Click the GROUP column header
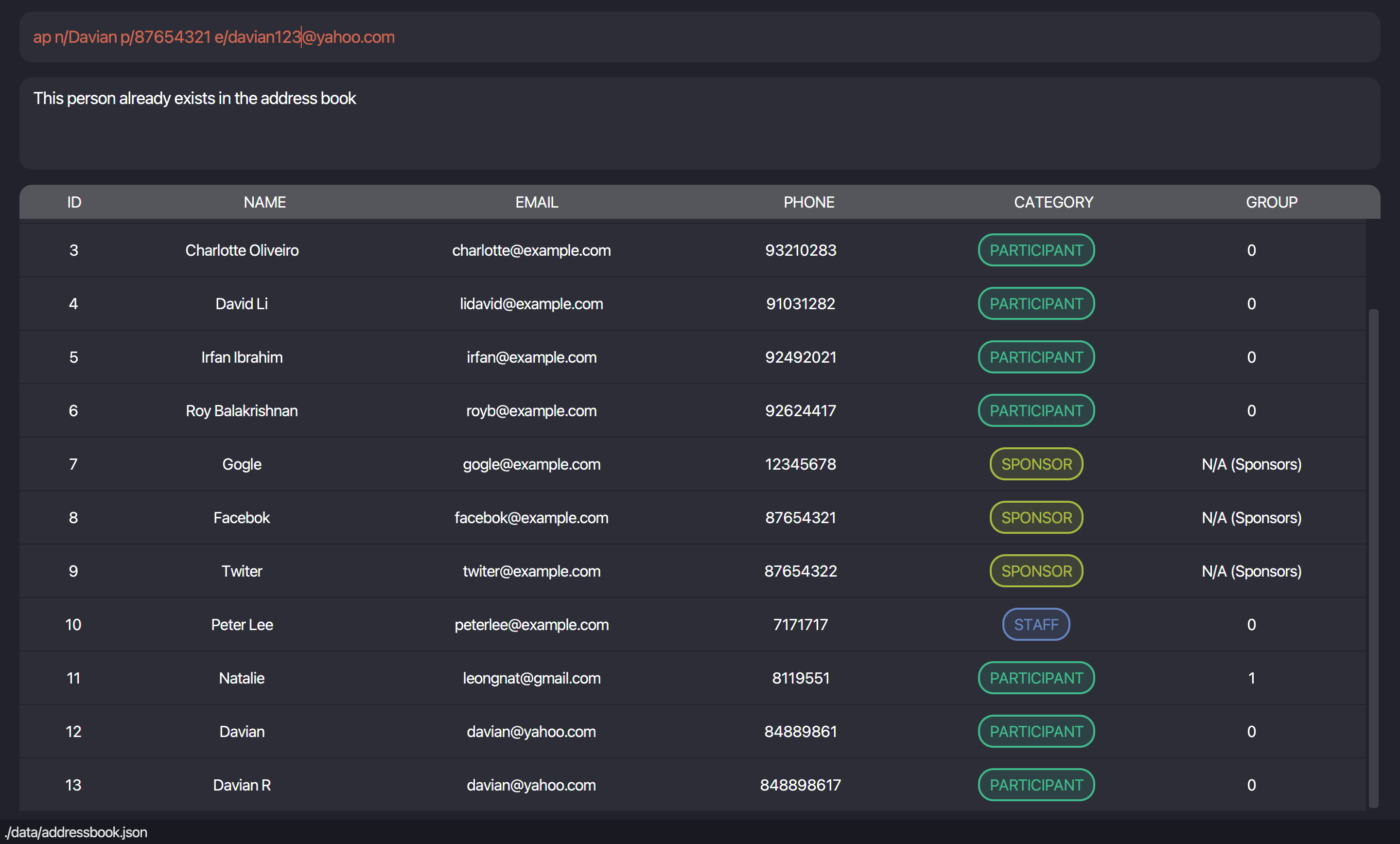This screenshot has width=1400, height=844. tap(1272, 202)
